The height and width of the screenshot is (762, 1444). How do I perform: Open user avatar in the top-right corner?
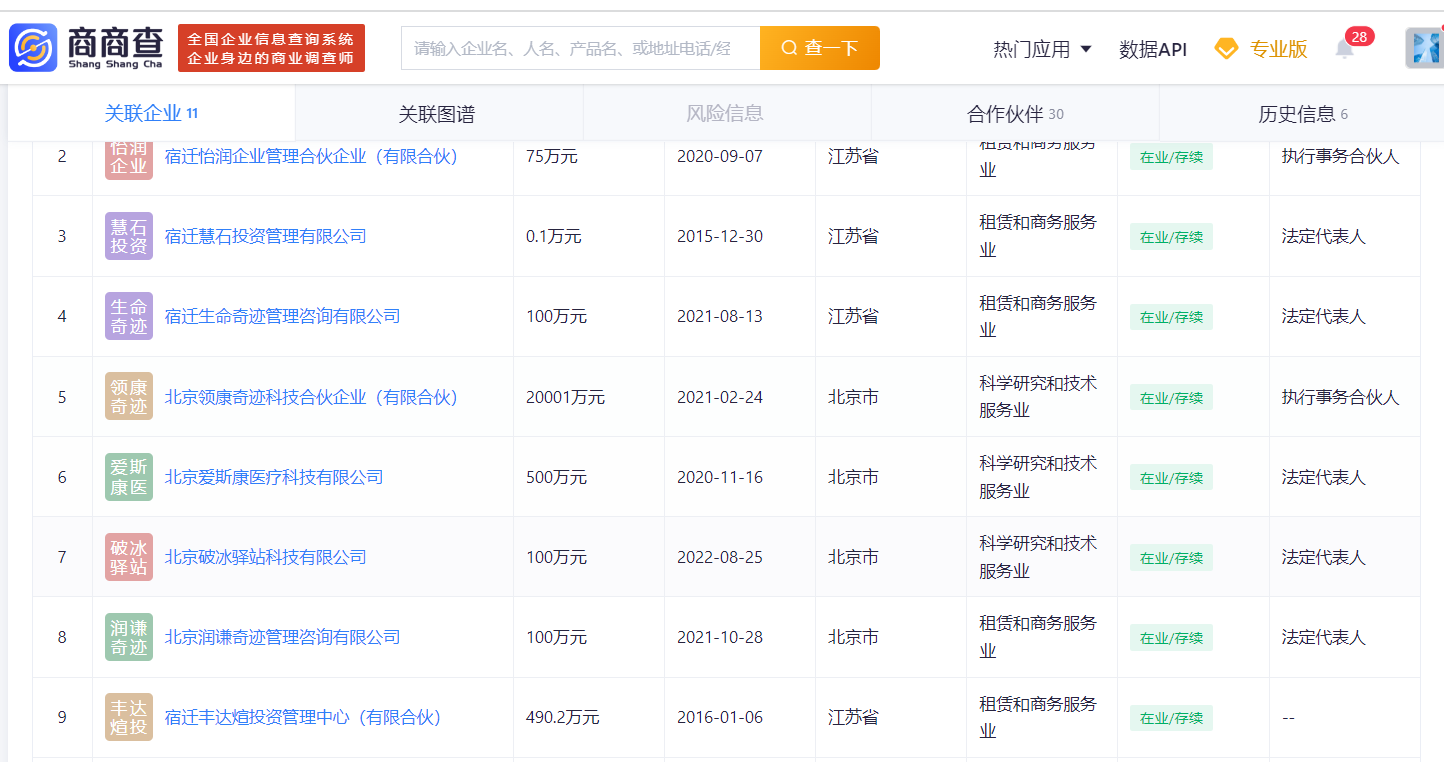pyautogui.click(x=1424, y=48)
